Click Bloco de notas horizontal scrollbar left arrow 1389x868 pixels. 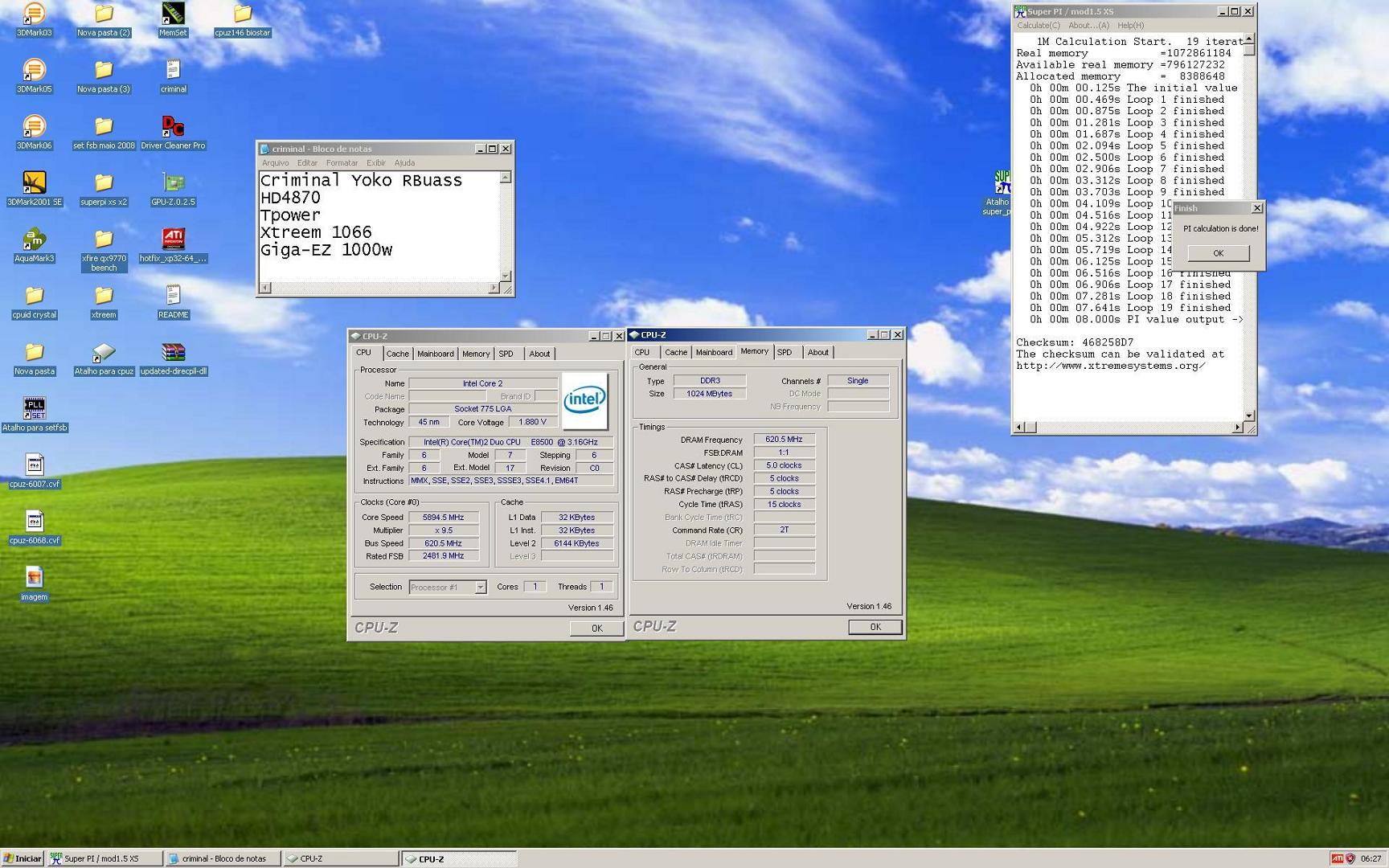pos(265,288)
